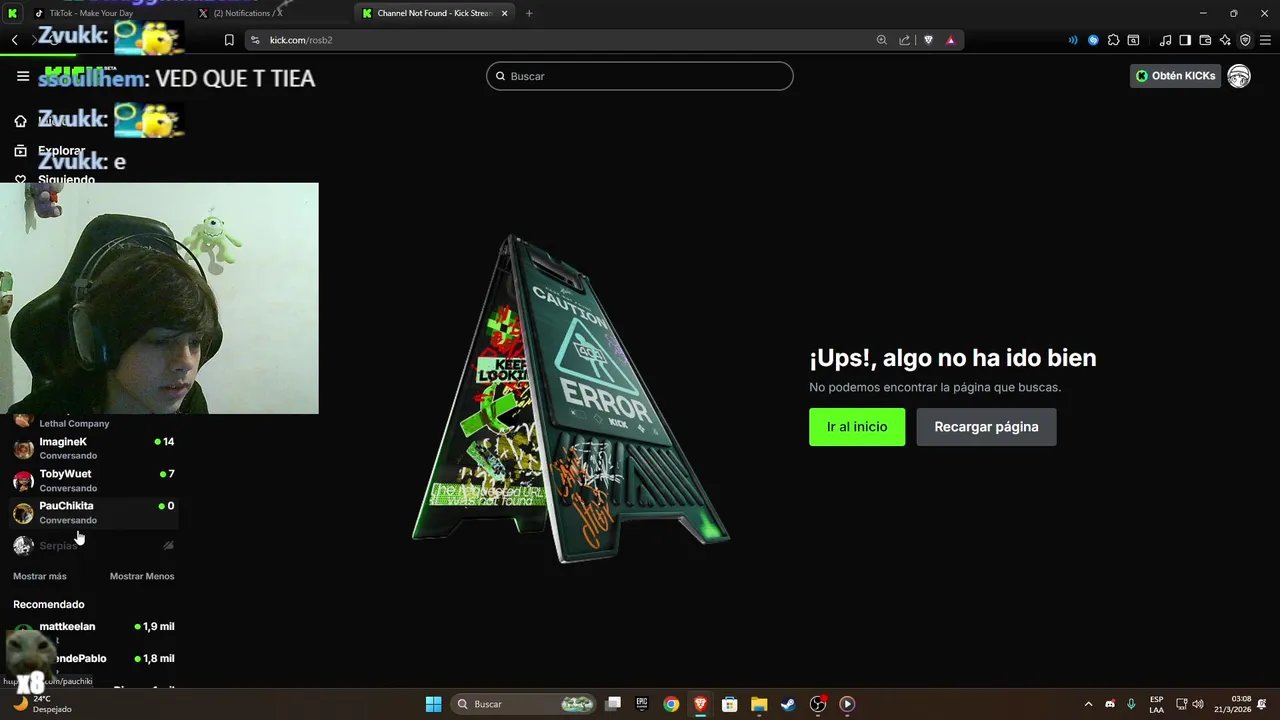
Task: Open the Extensions puzzle-piece icon
Action: pos(1113,40)
